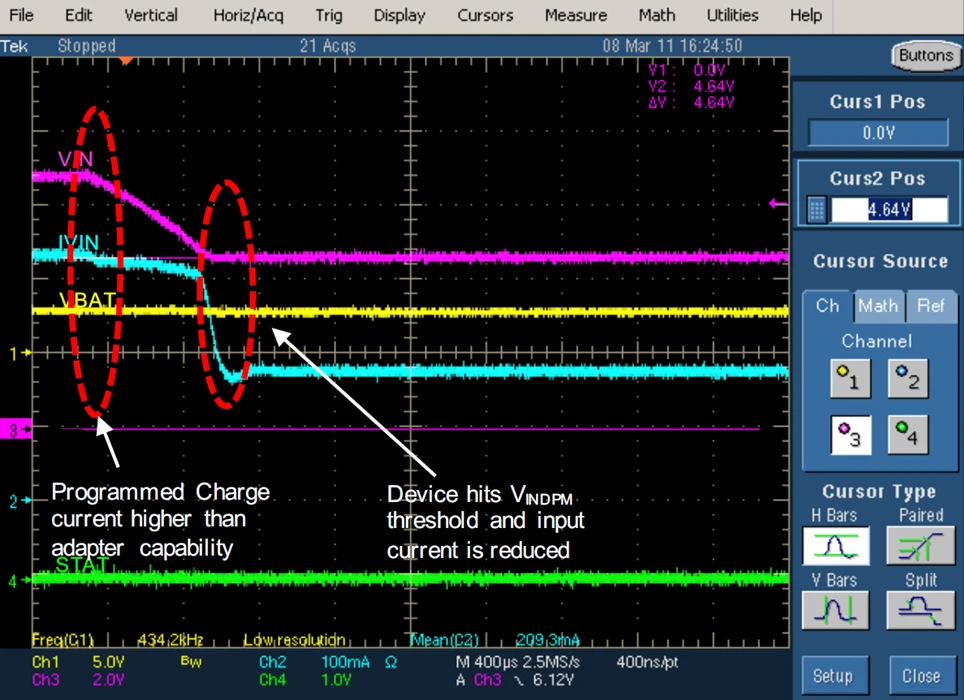The height and width of the screenshot is (700, 964).
Task: Switch to the Math cursor source tab
Action: 877,306
